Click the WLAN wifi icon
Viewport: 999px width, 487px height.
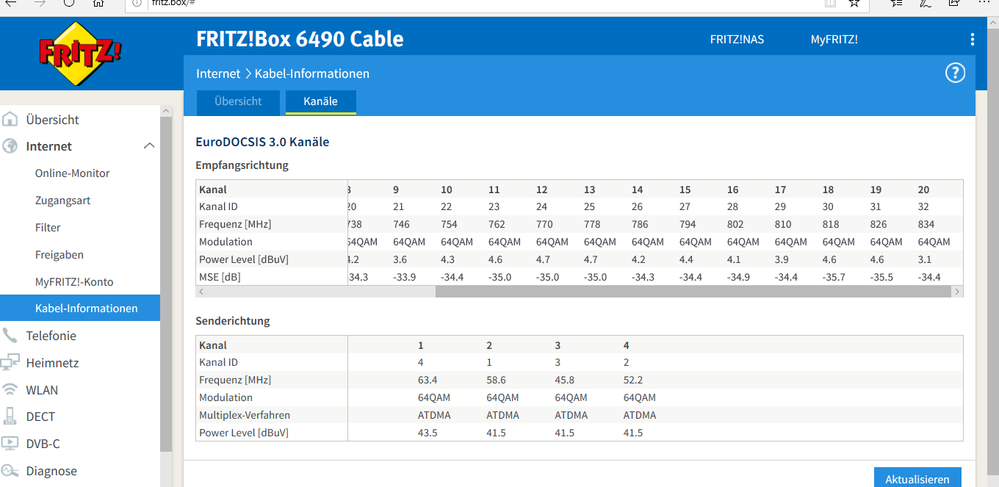pos(10,390)
